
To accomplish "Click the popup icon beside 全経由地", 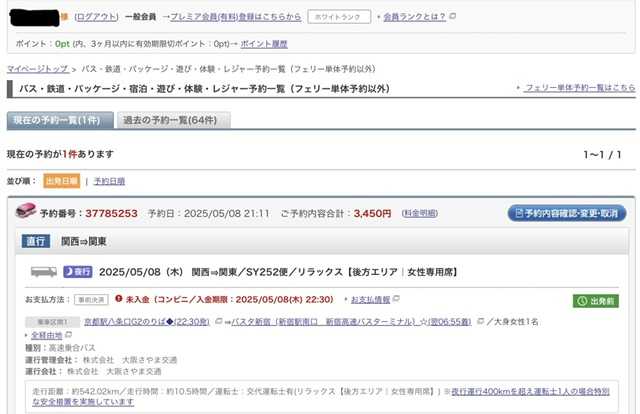I will [x=68, y=335].
